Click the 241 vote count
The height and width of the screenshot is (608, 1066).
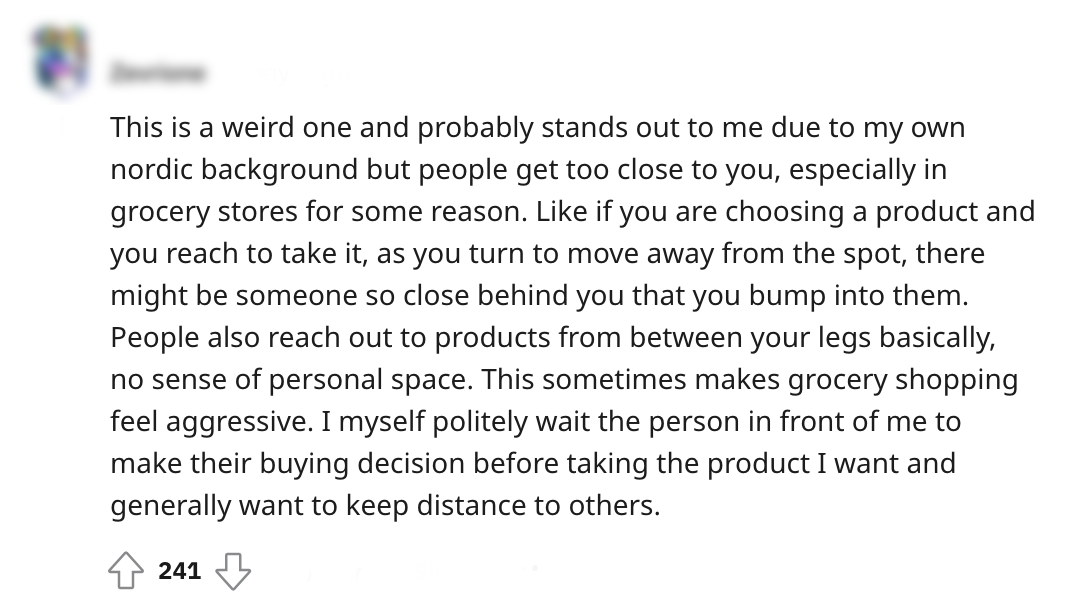[x=180, y=571]
